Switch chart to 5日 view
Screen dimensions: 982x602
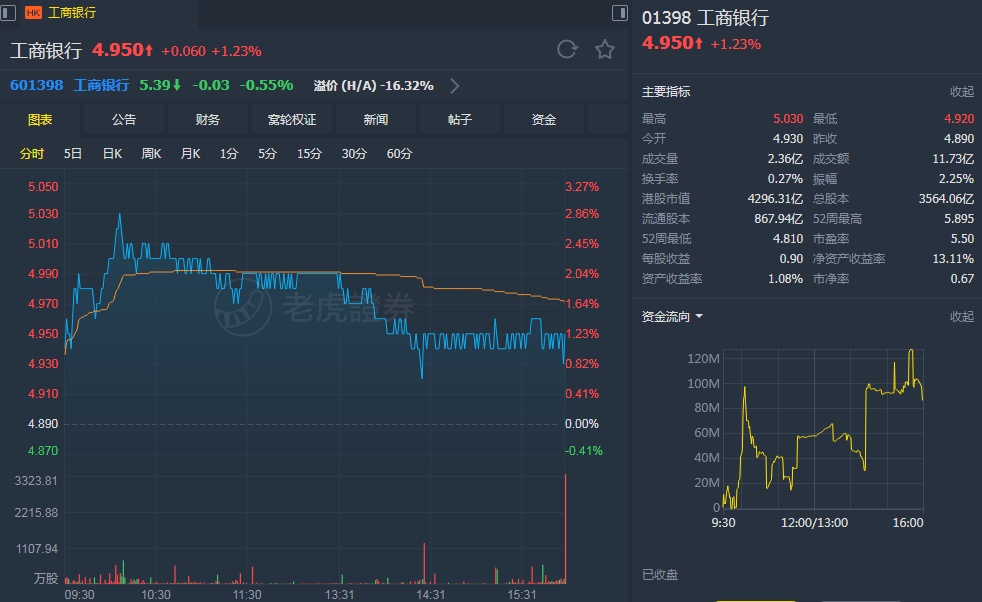point(73,154)
